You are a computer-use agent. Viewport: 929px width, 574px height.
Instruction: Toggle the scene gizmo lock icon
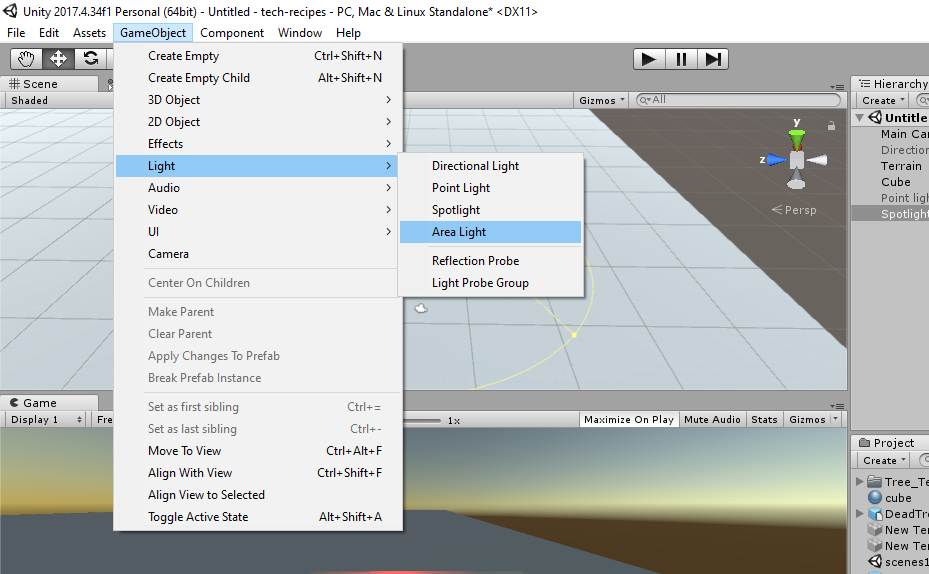click(x=831, y=126)
